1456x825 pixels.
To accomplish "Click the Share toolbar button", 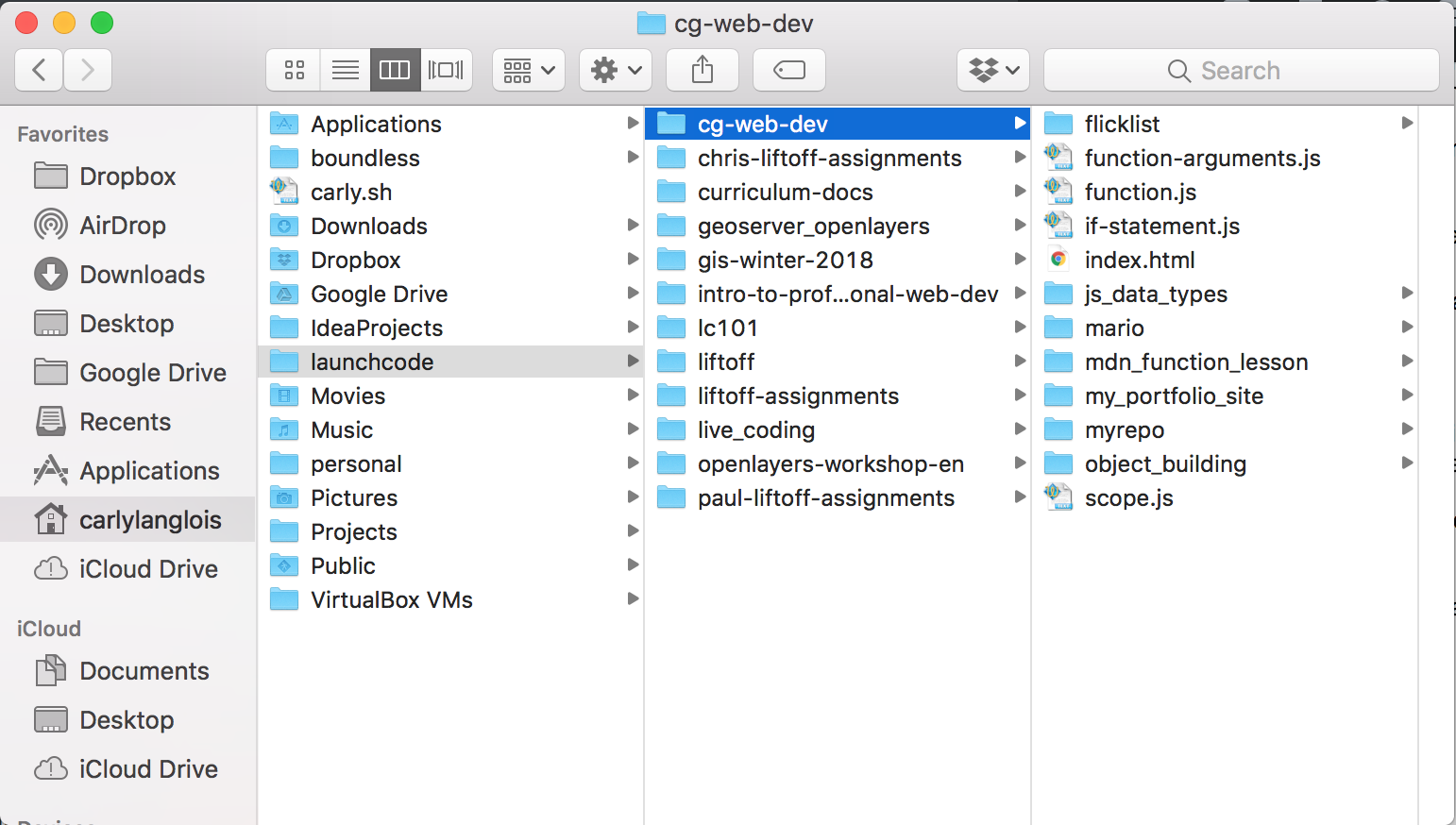I will click(703, 71).
